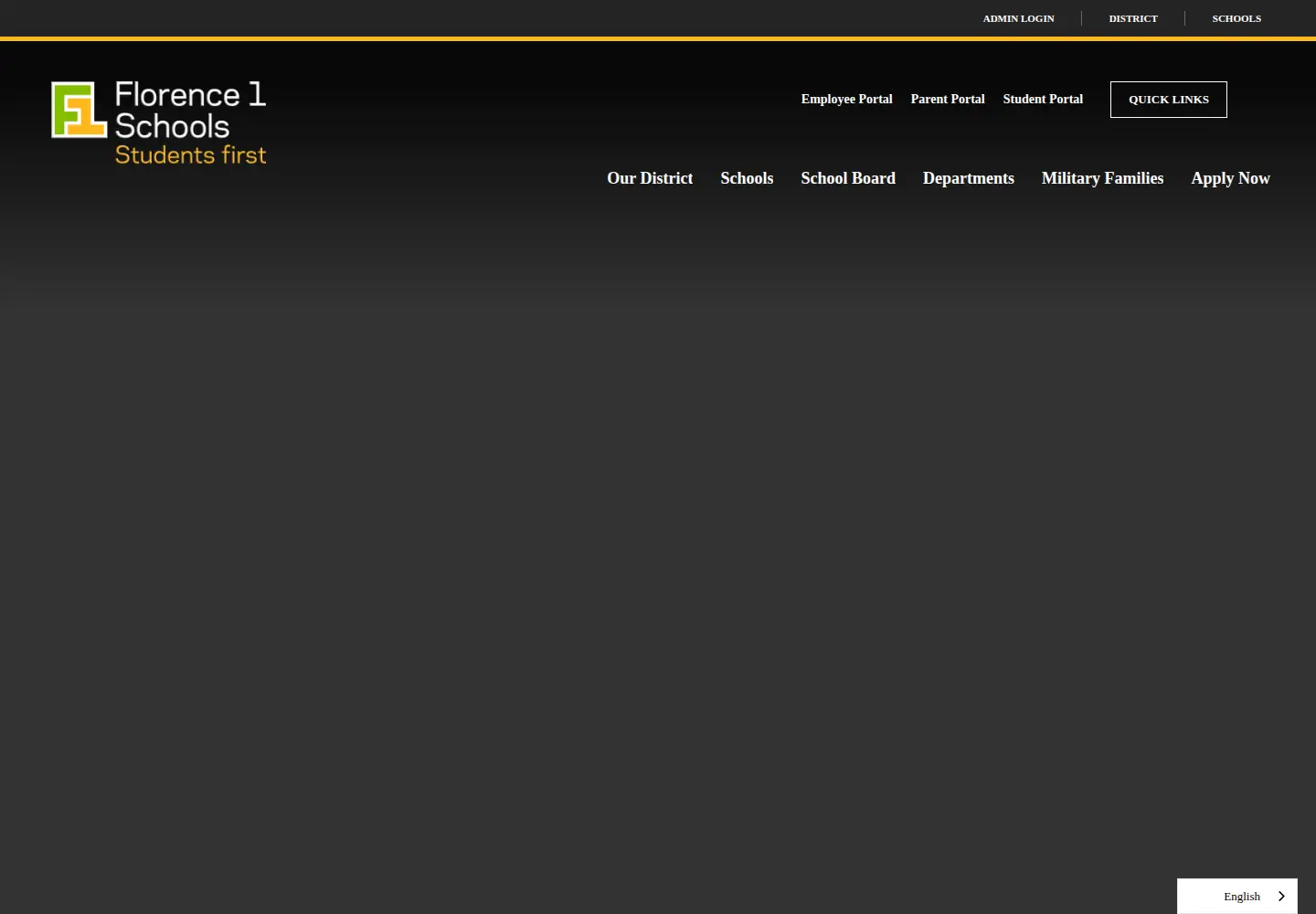Click the Florence 1 Schools logo

pyautogui.click(x=159, y=122)
